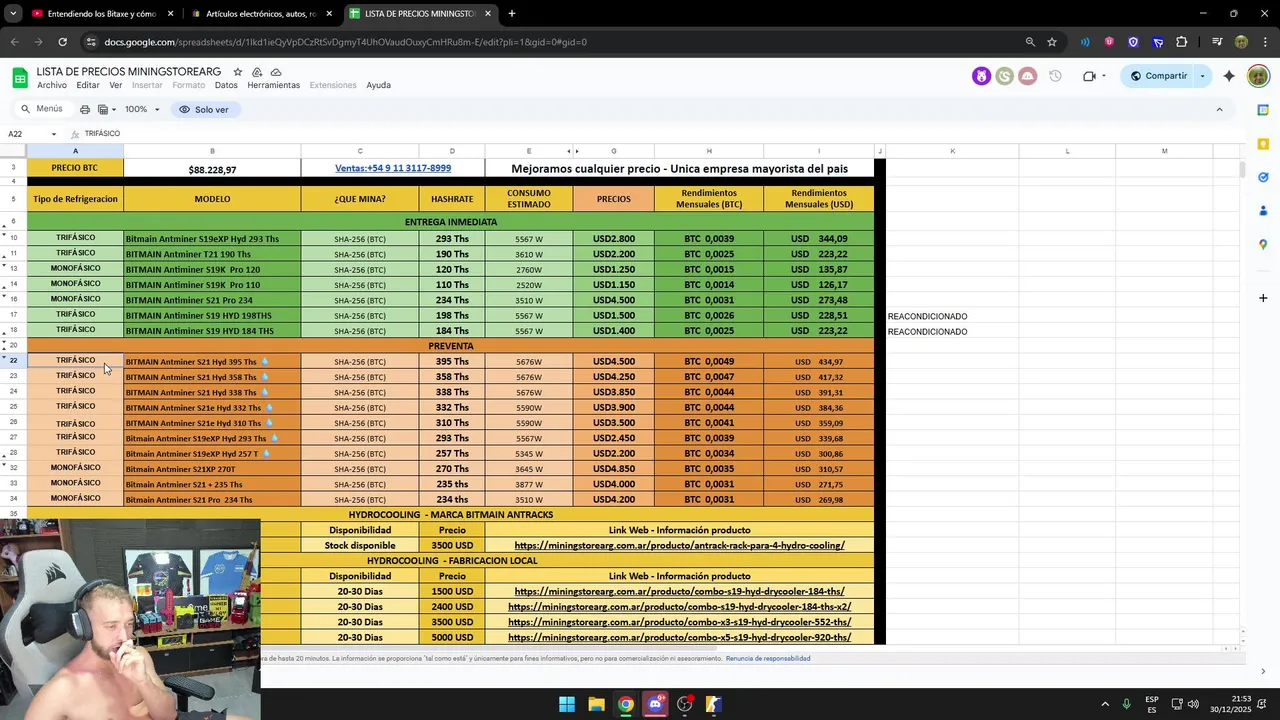Click the move-to-Drive icon beside the title
Viewport: 1280px width, 720px height.
(257, 72)
